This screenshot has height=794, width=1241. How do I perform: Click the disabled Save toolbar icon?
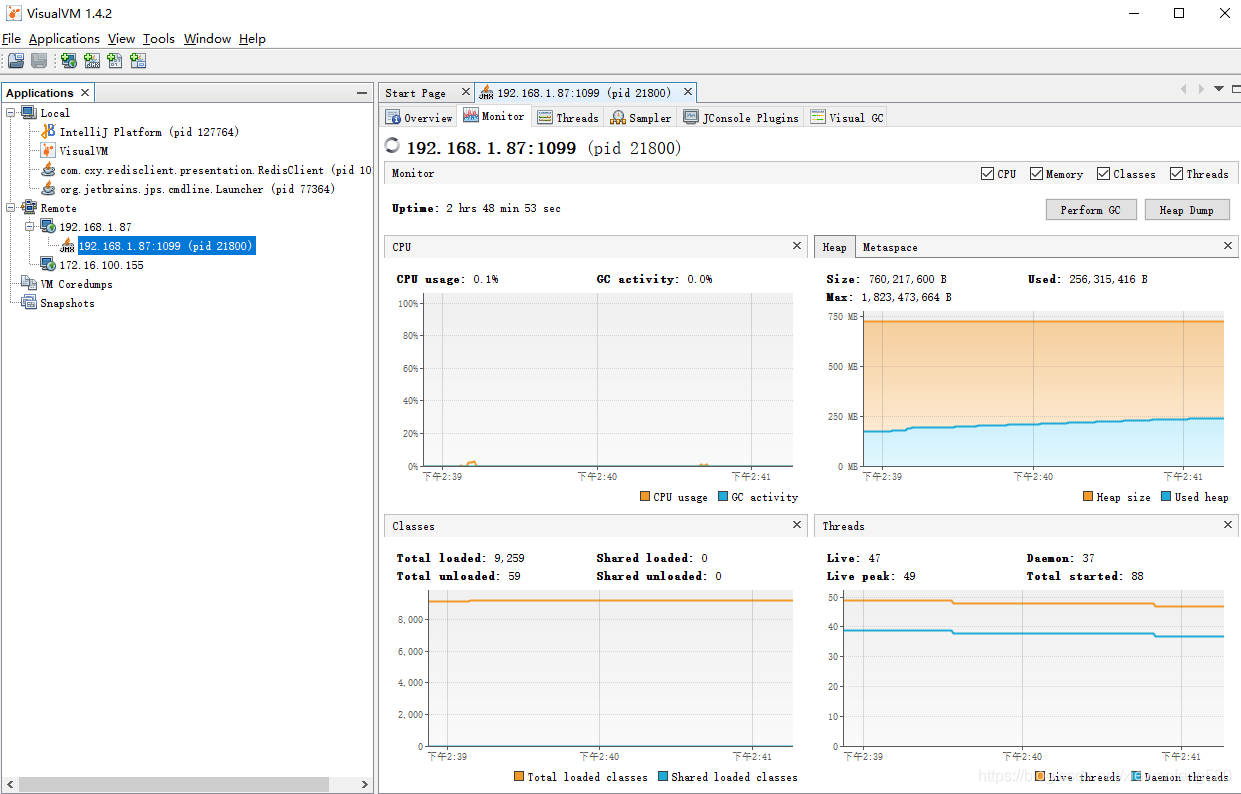39,61
